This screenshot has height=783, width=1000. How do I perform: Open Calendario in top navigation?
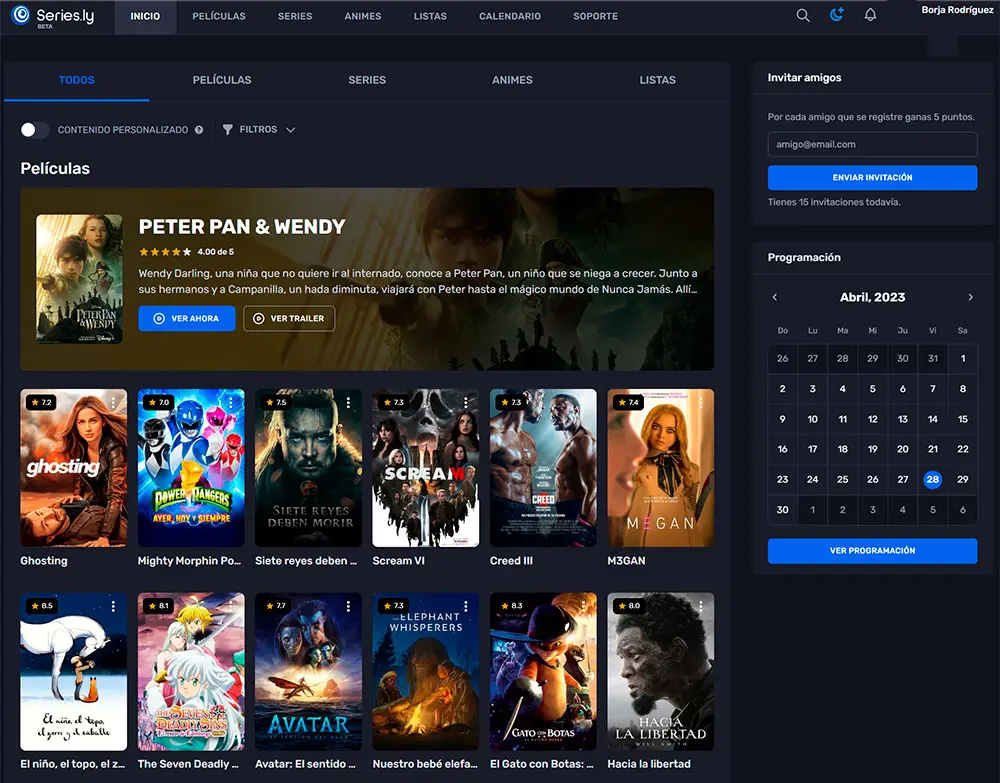pos(510,17)
